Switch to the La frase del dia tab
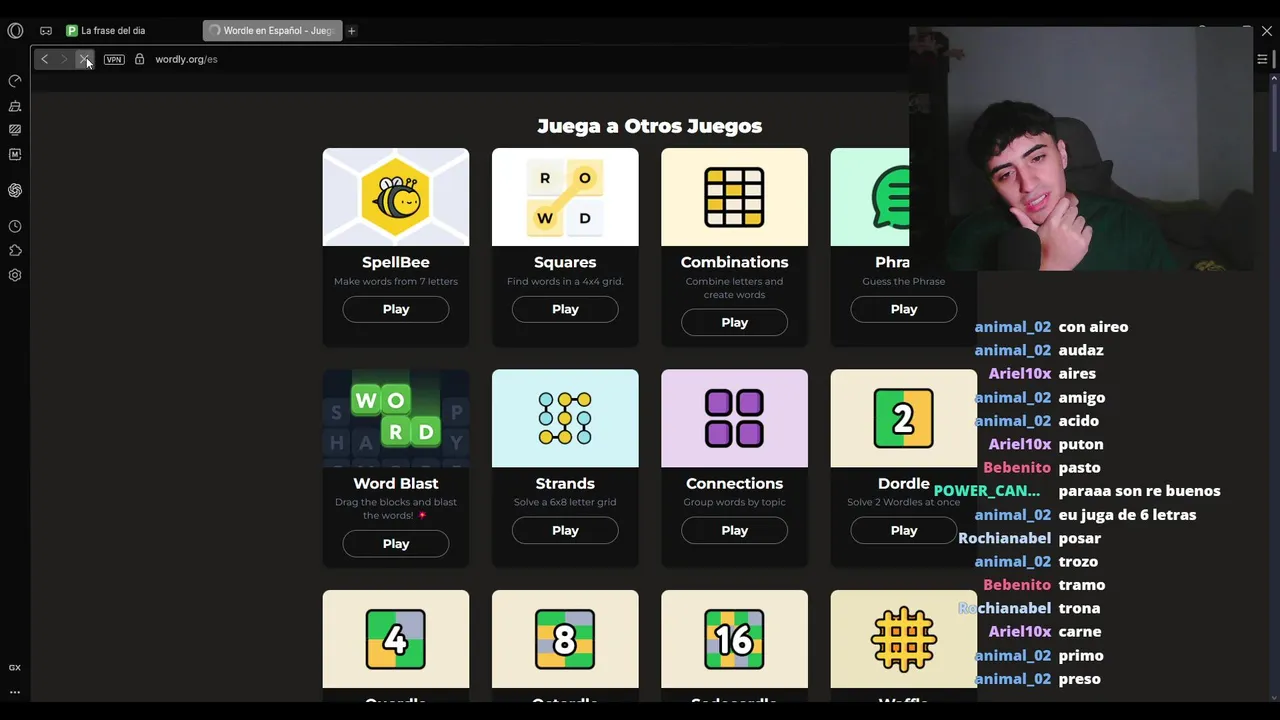This screenshot has width=1280, height=720. click(130, 31)
